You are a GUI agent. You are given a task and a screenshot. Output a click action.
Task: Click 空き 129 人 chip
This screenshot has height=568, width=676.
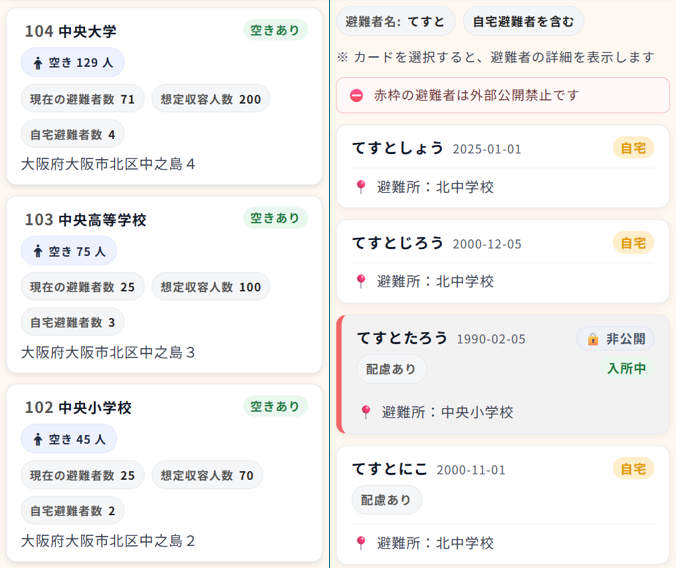point(73,63)
